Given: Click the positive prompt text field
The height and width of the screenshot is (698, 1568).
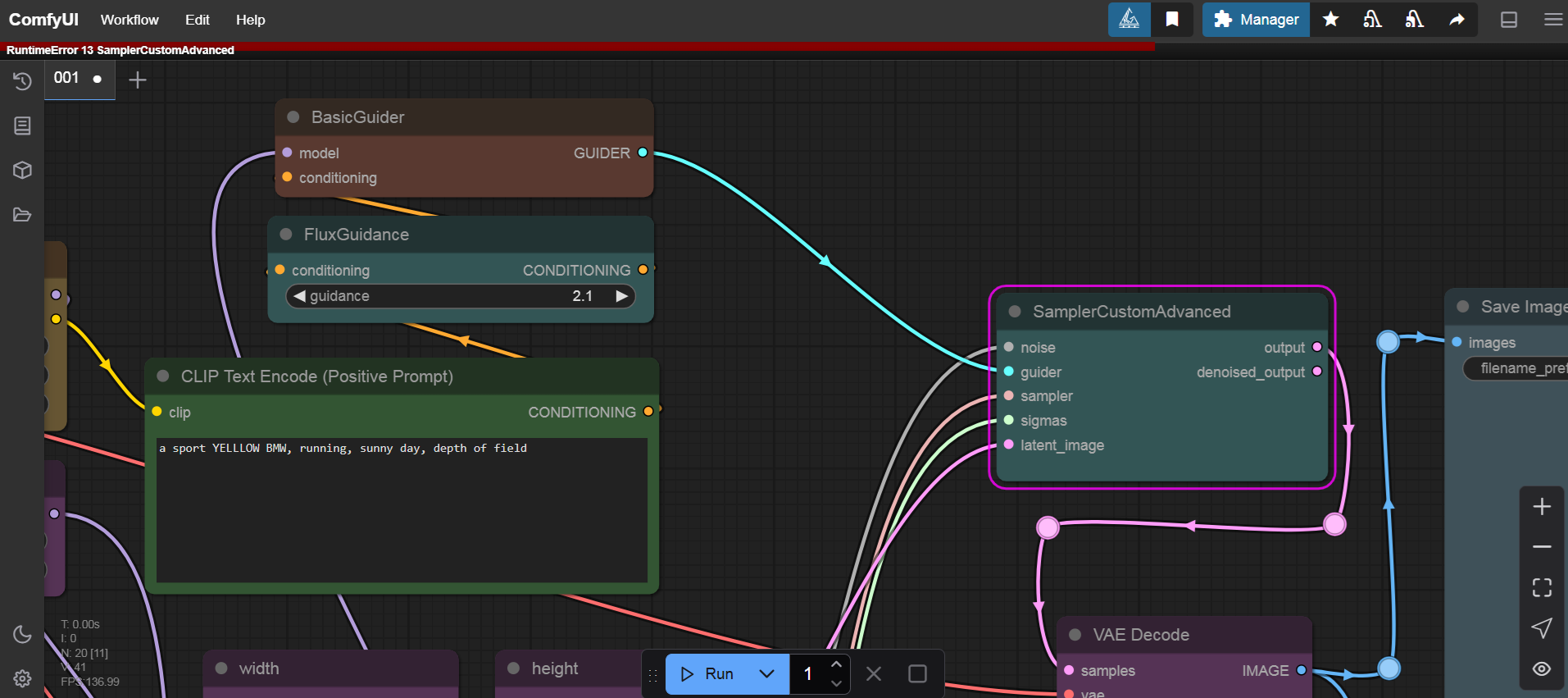Looking at the screenshot, I should (402, 509).
